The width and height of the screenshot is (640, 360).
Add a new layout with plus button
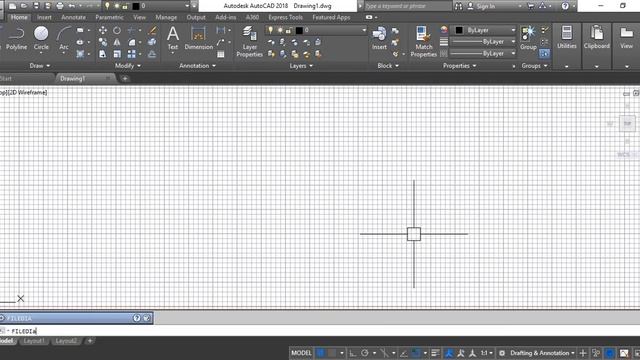90,341
